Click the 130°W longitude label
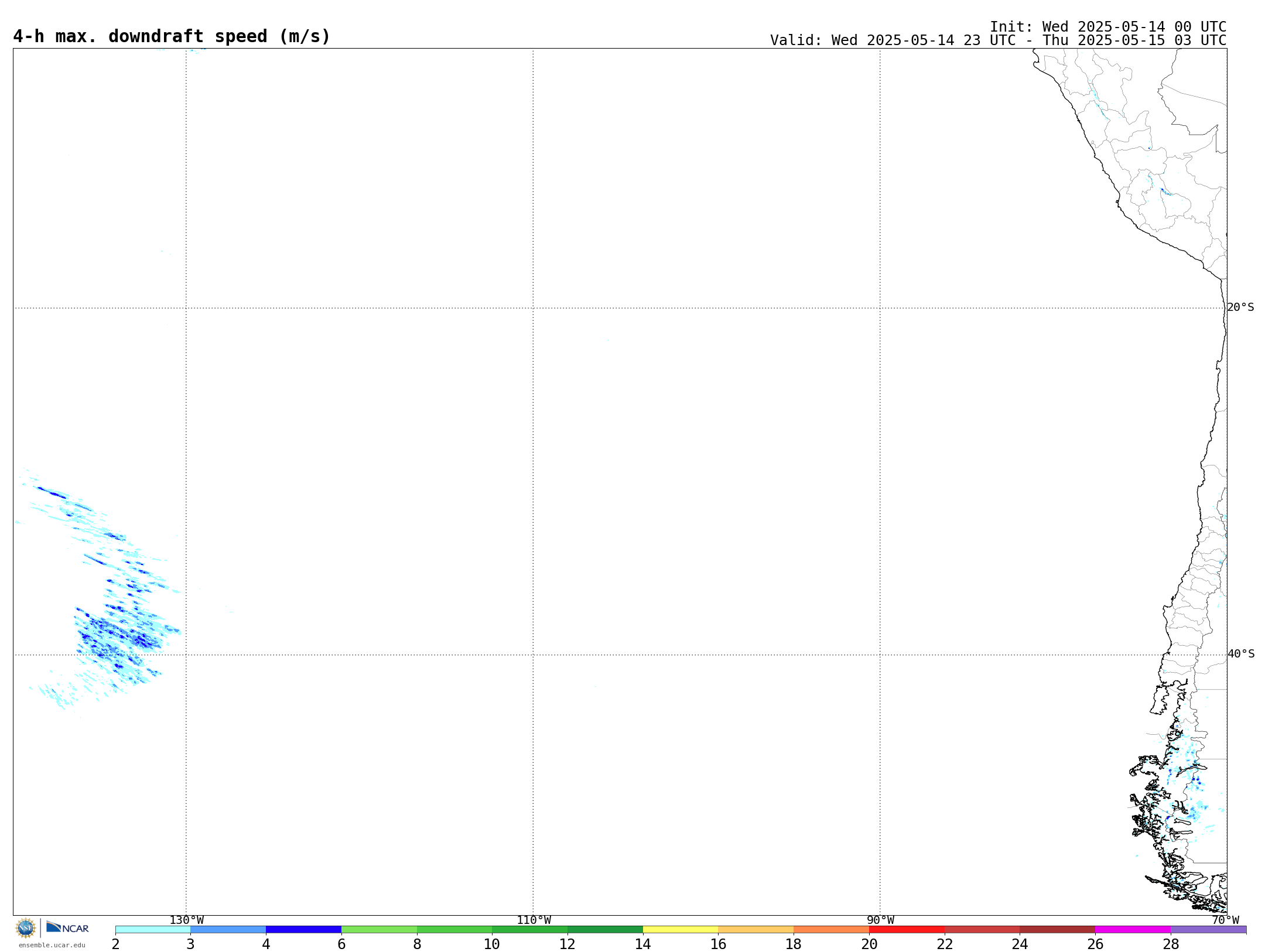 [186, 920]
